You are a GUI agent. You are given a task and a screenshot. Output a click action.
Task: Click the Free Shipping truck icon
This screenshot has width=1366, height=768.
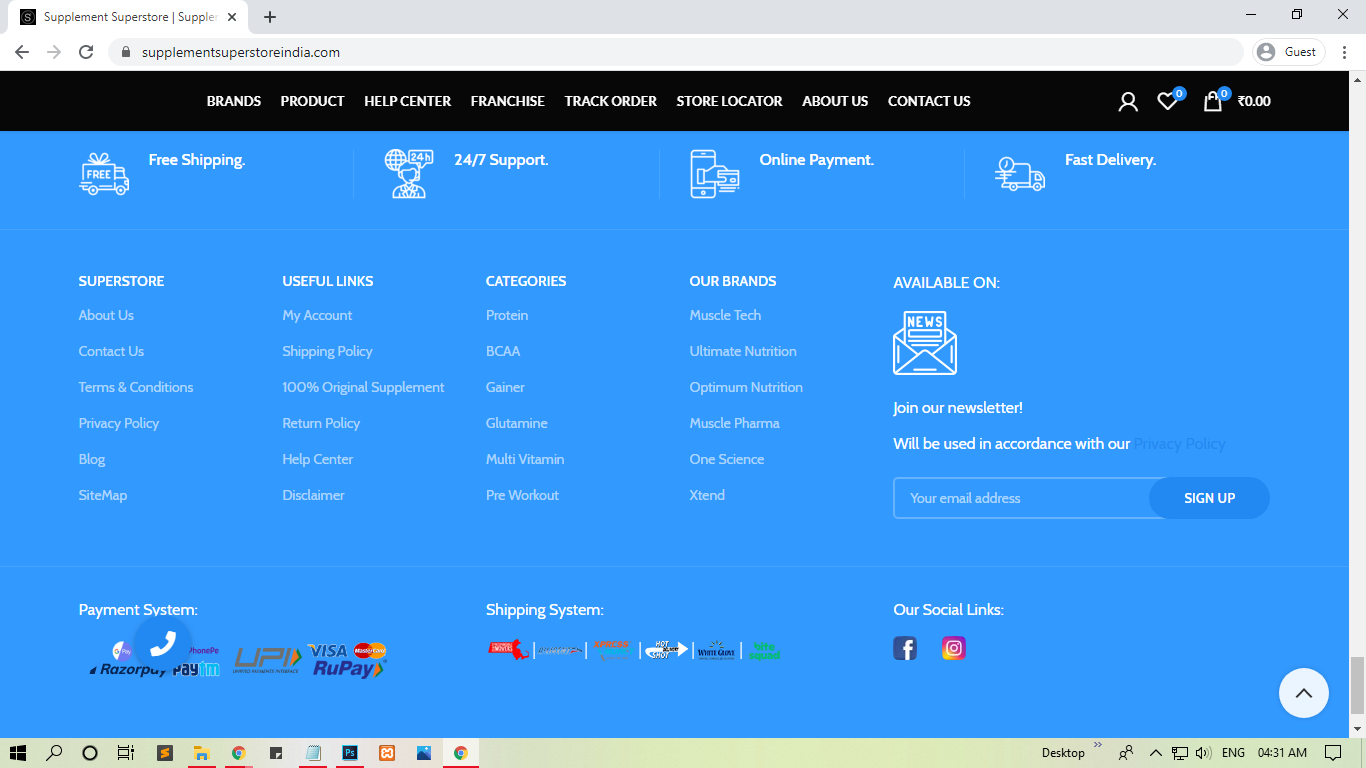pyautogui.click(x=104, y=174)
